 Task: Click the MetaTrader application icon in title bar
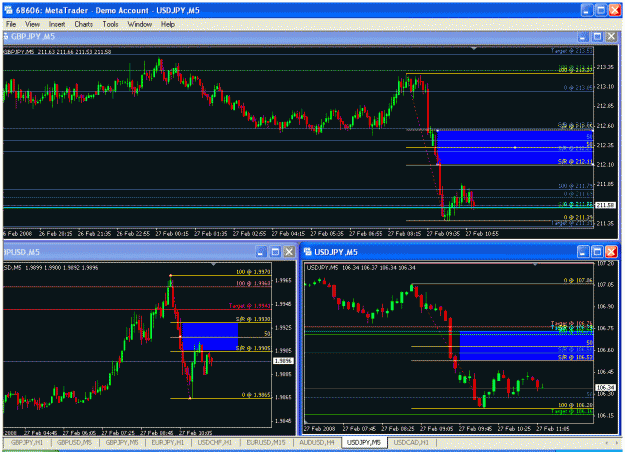click(8, 10)
